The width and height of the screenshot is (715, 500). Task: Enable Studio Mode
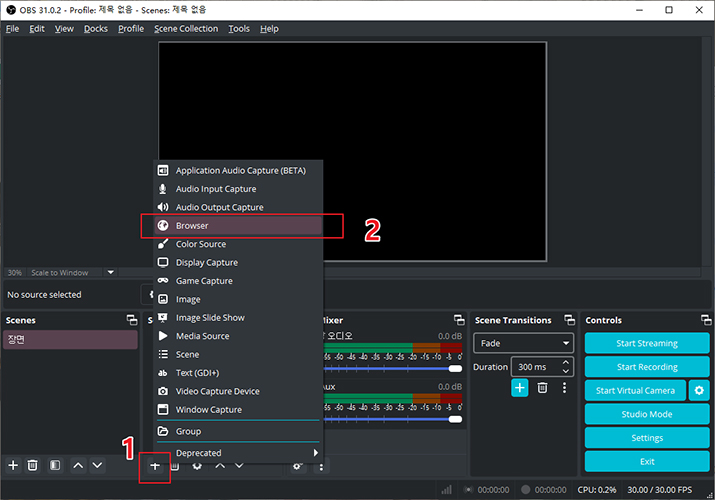pos(647,414)
